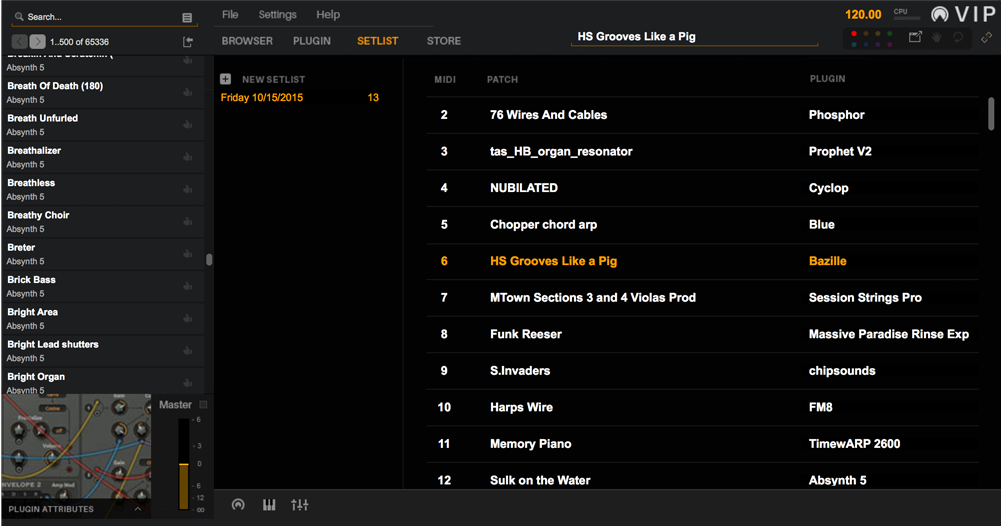The height and width of the screenshot is (527, 1001).
Task: Toggle the Master checkbox
Action: (x=204, y=405)
